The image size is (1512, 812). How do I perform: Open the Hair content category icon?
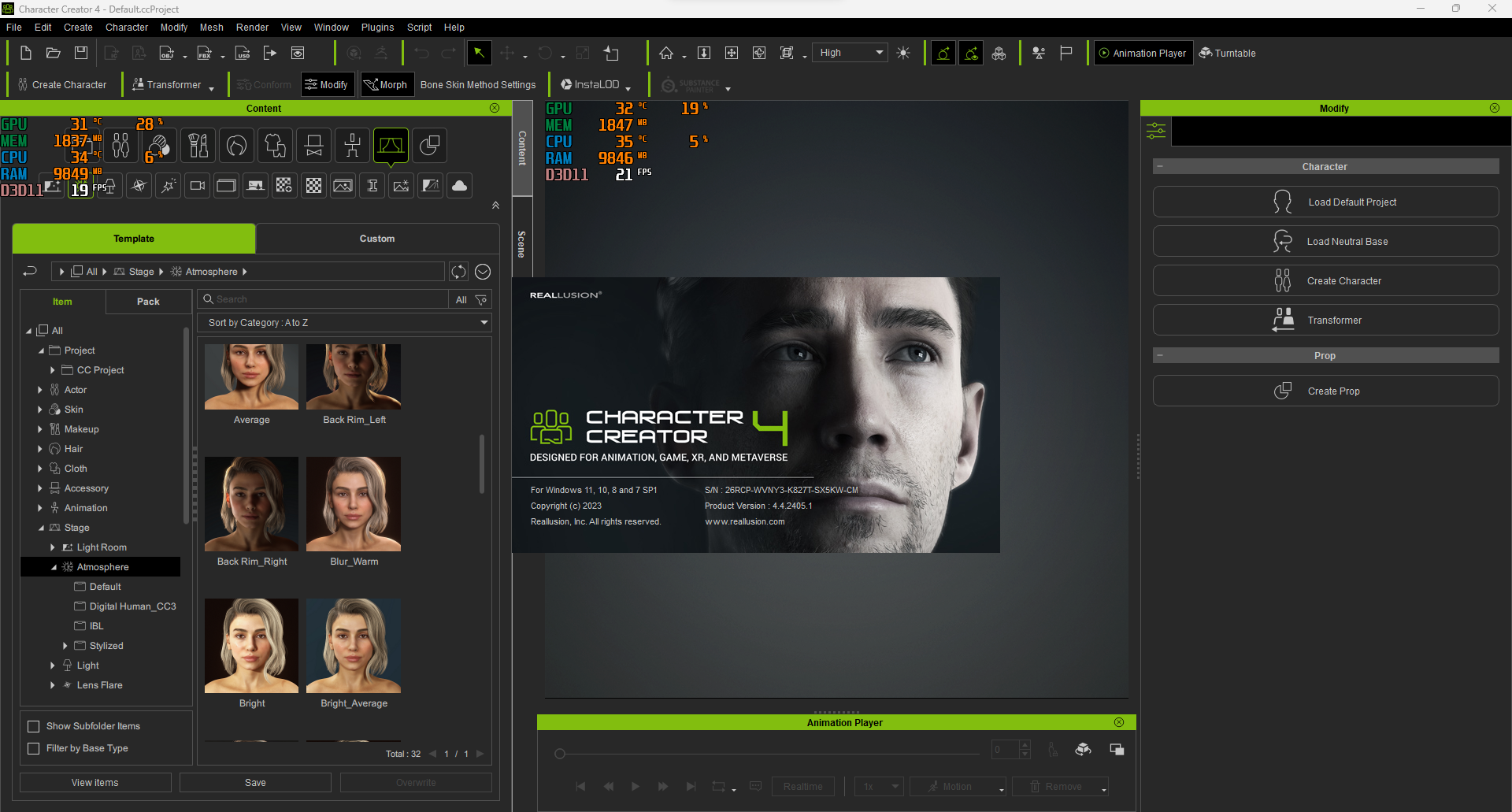pos(236,146)
